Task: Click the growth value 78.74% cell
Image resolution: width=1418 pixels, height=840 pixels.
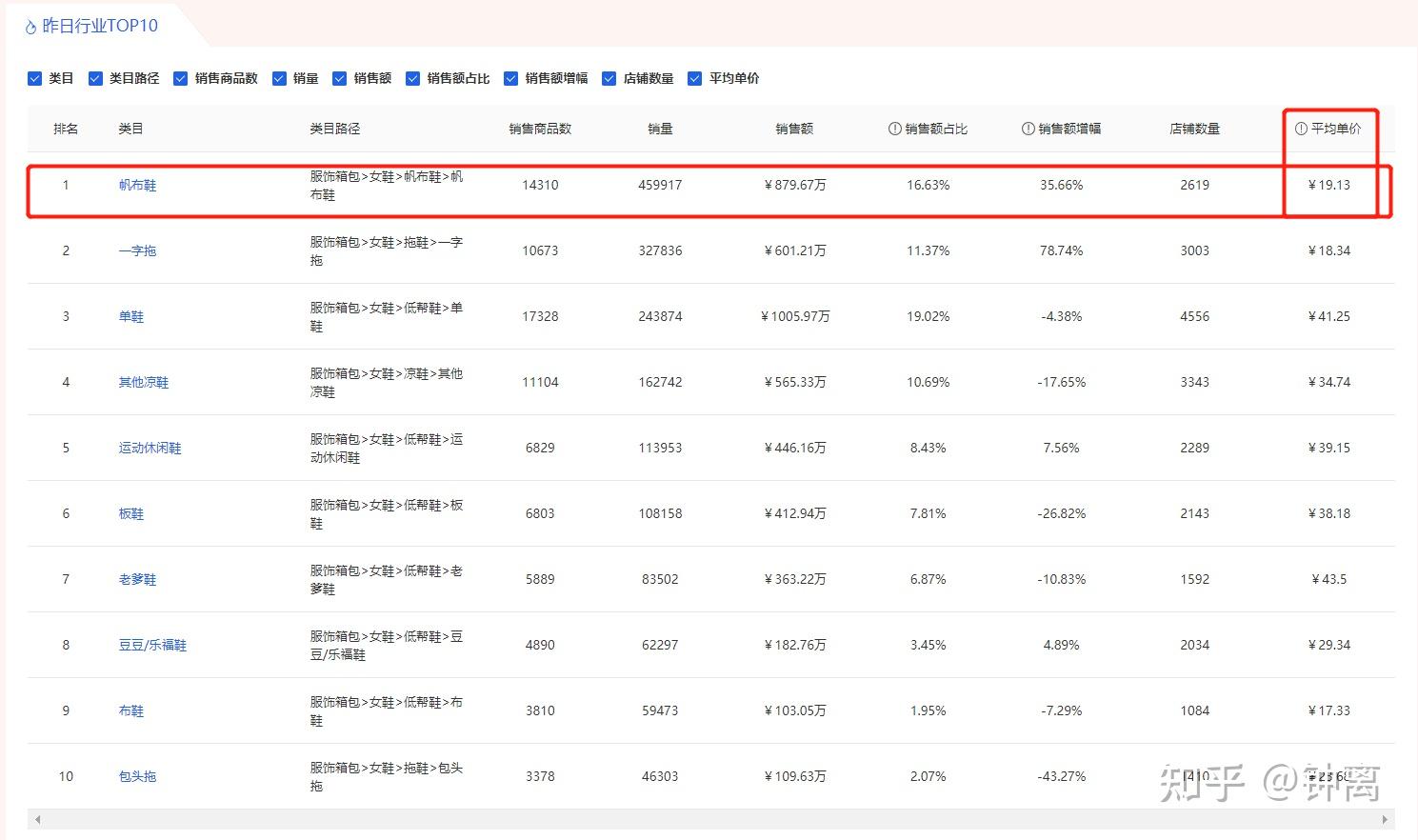Action: pyautogui.click(x=1062, y=250)
